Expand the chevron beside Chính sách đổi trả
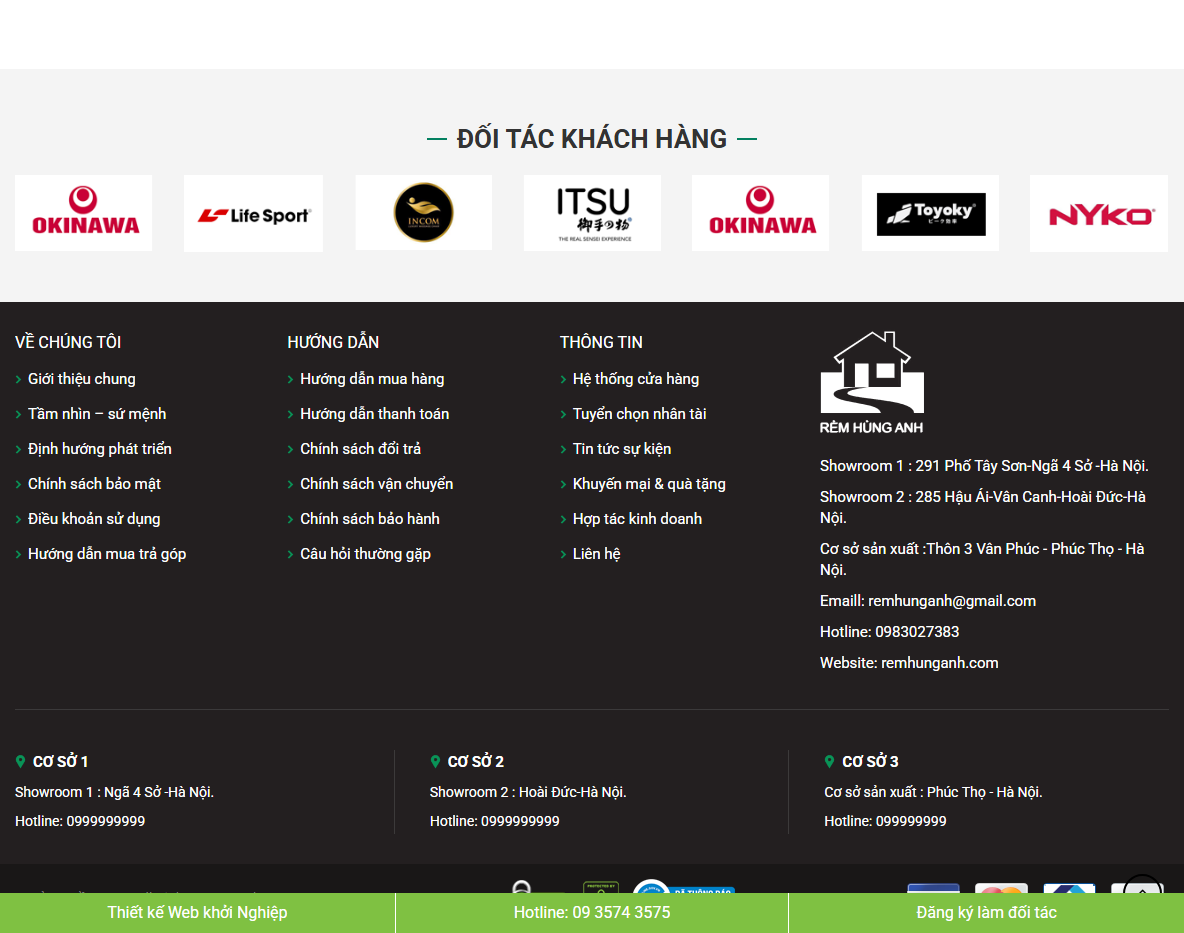1184x933 pixels. (289, 449)
